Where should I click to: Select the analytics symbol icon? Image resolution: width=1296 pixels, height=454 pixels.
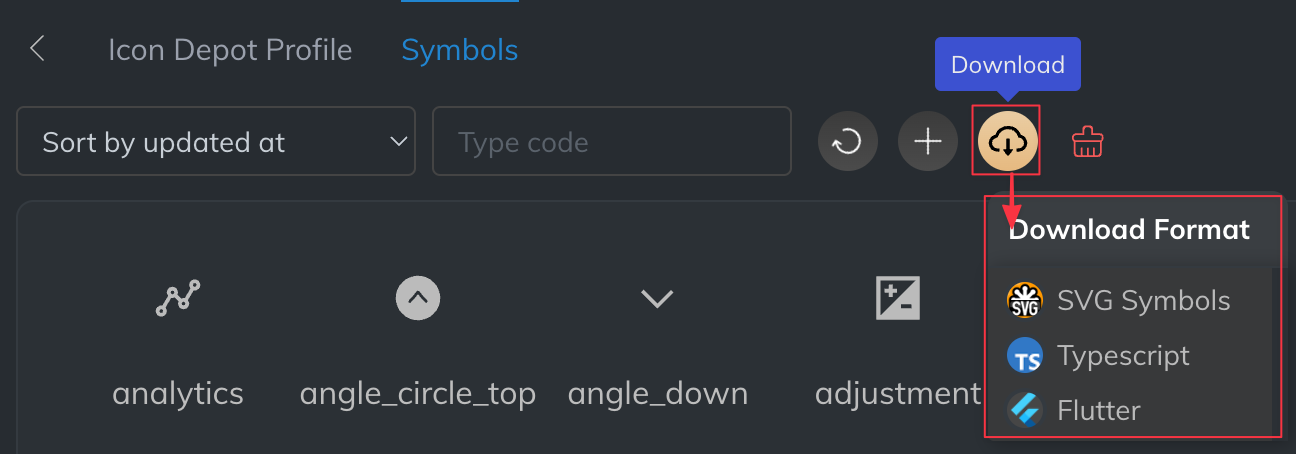(178, 298)
